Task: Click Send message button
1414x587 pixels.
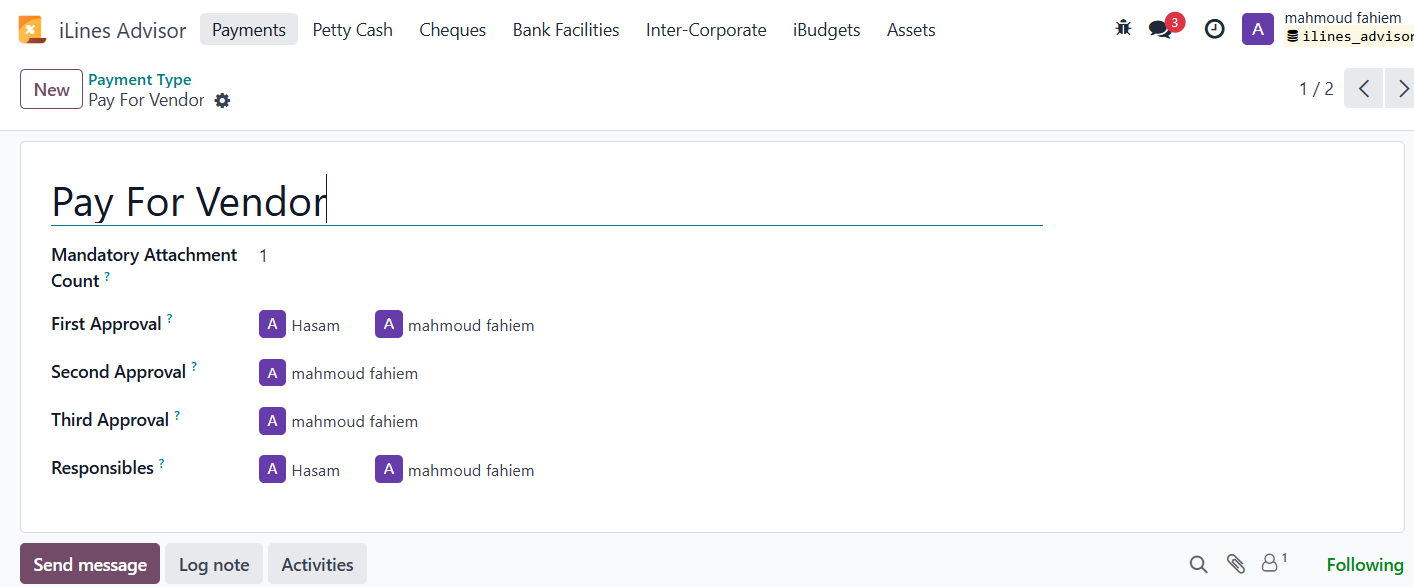Action: click(x=90, y=564)
